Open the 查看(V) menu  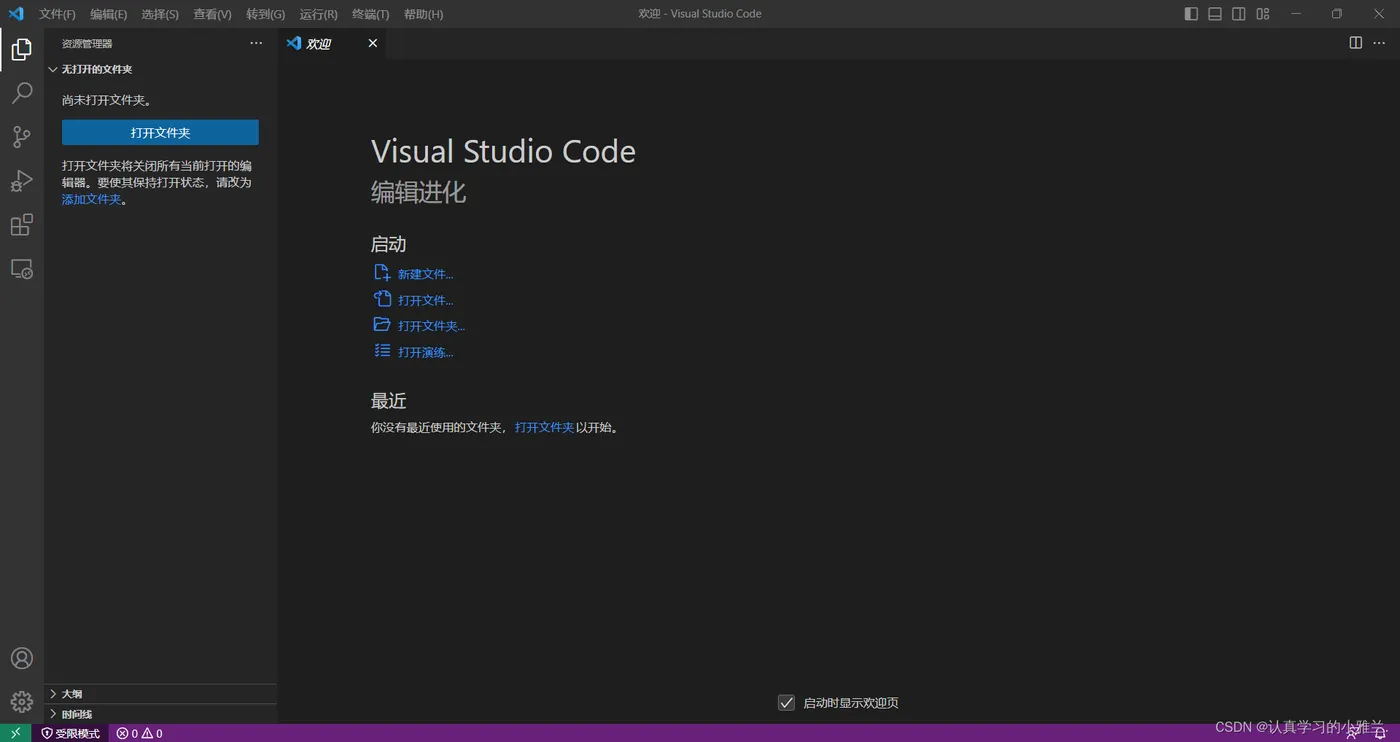point(212,14)
